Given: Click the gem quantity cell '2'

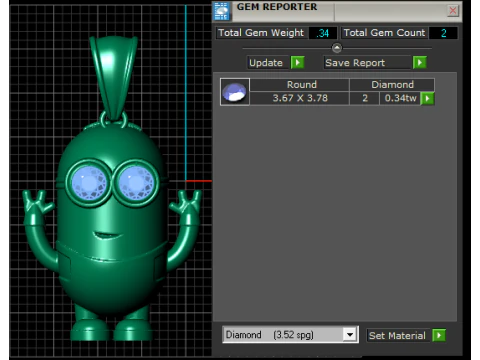Looking at the screenshot, I should click(x=365, y=98).
